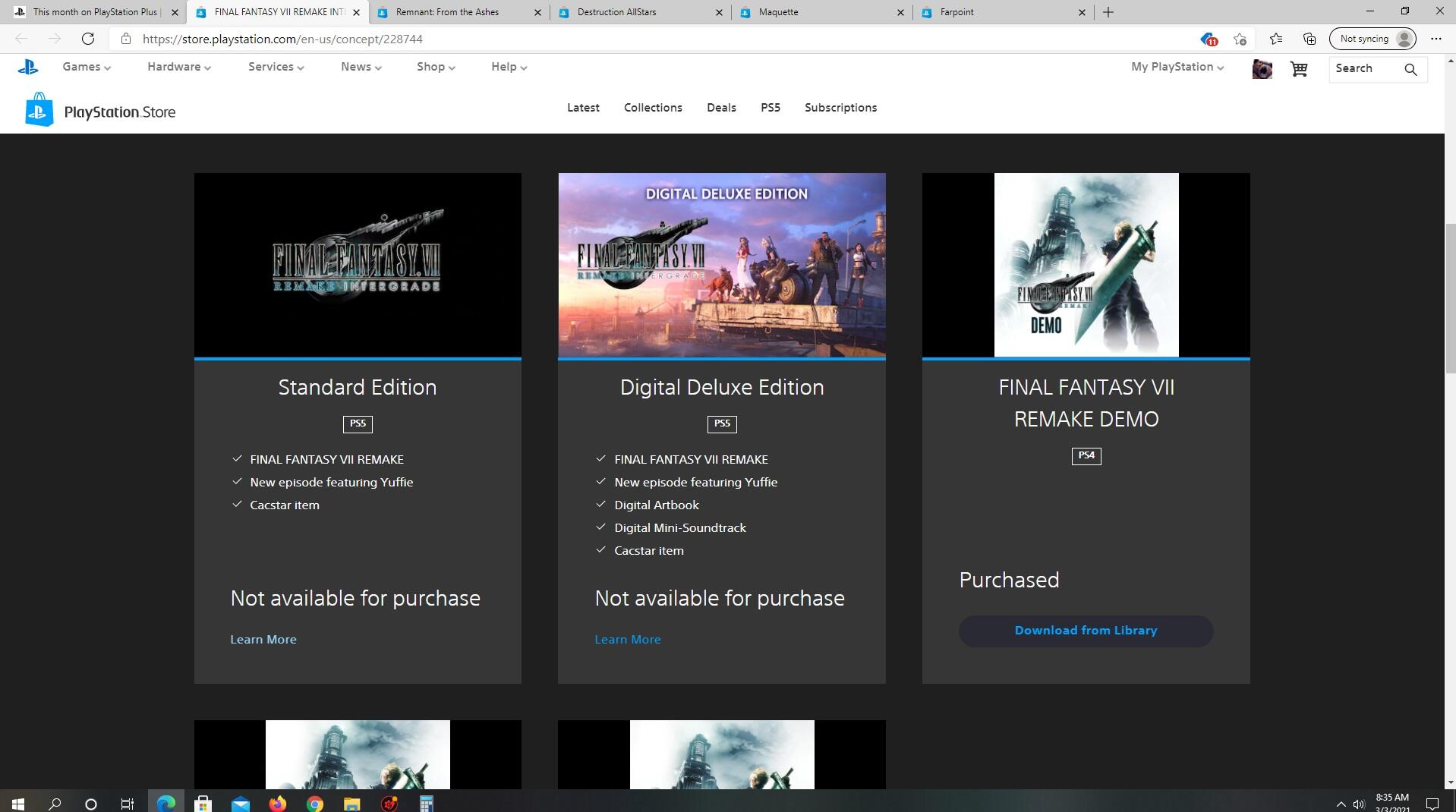Expand the Games dropdown menu
The image size is (1456, 812).
pos(87,67)
